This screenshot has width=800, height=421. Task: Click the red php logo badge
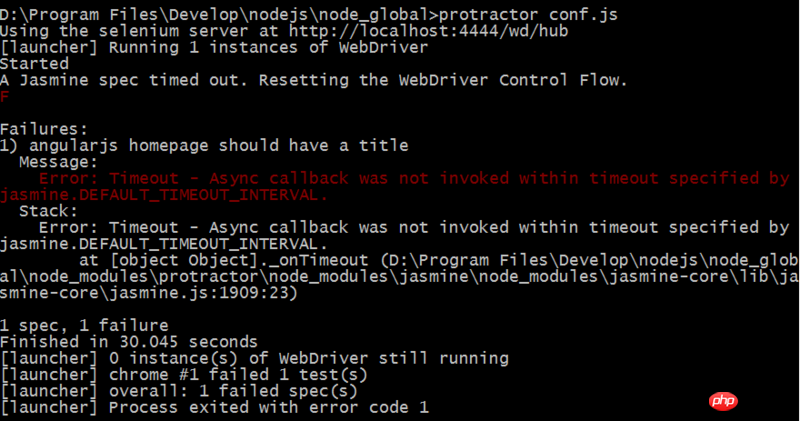coord(723,401)
